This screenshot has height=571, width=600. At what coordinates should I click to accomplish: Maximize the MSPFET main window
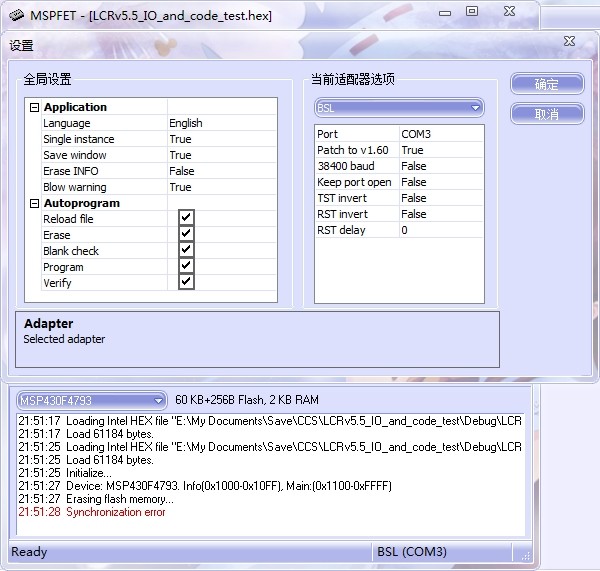[x=472, y=11]
